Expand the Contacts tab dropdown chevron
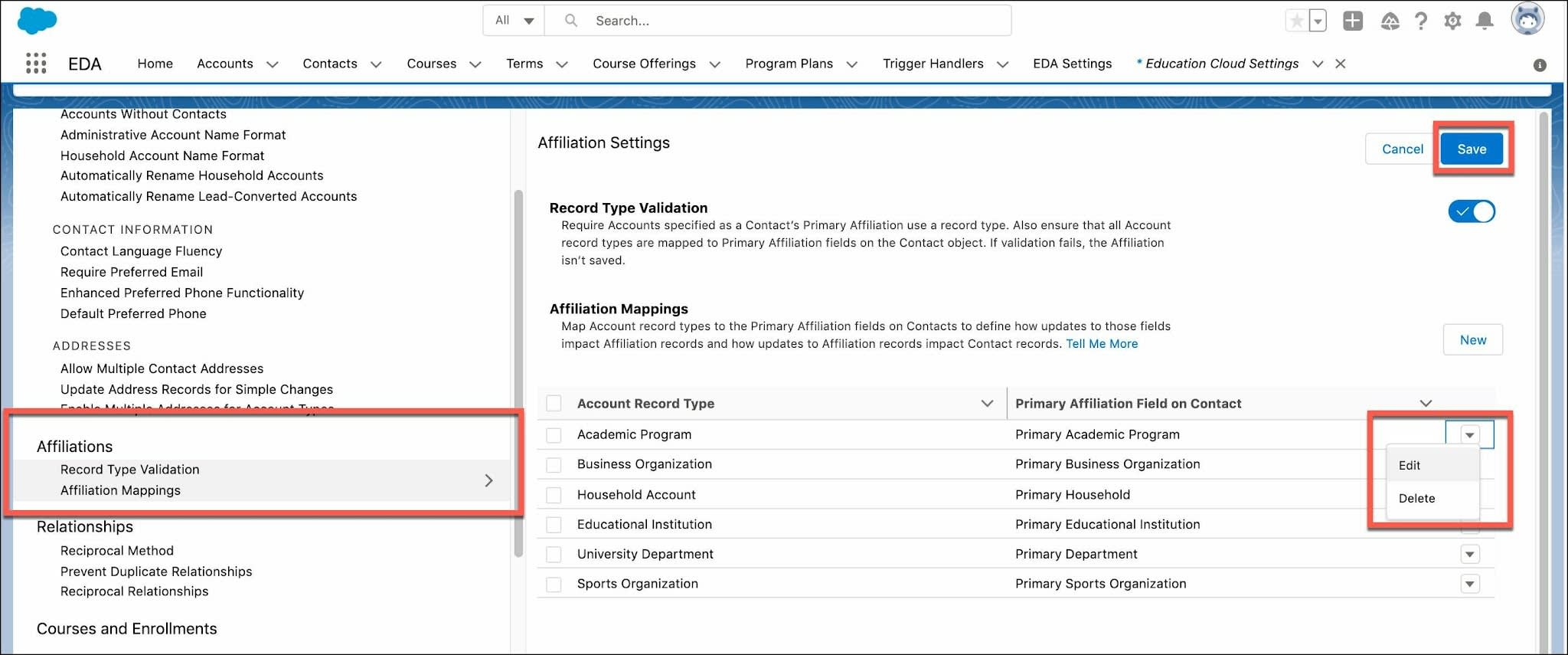Image resolution: width=1568 pixels, height=655 pixels. (376, 64)
